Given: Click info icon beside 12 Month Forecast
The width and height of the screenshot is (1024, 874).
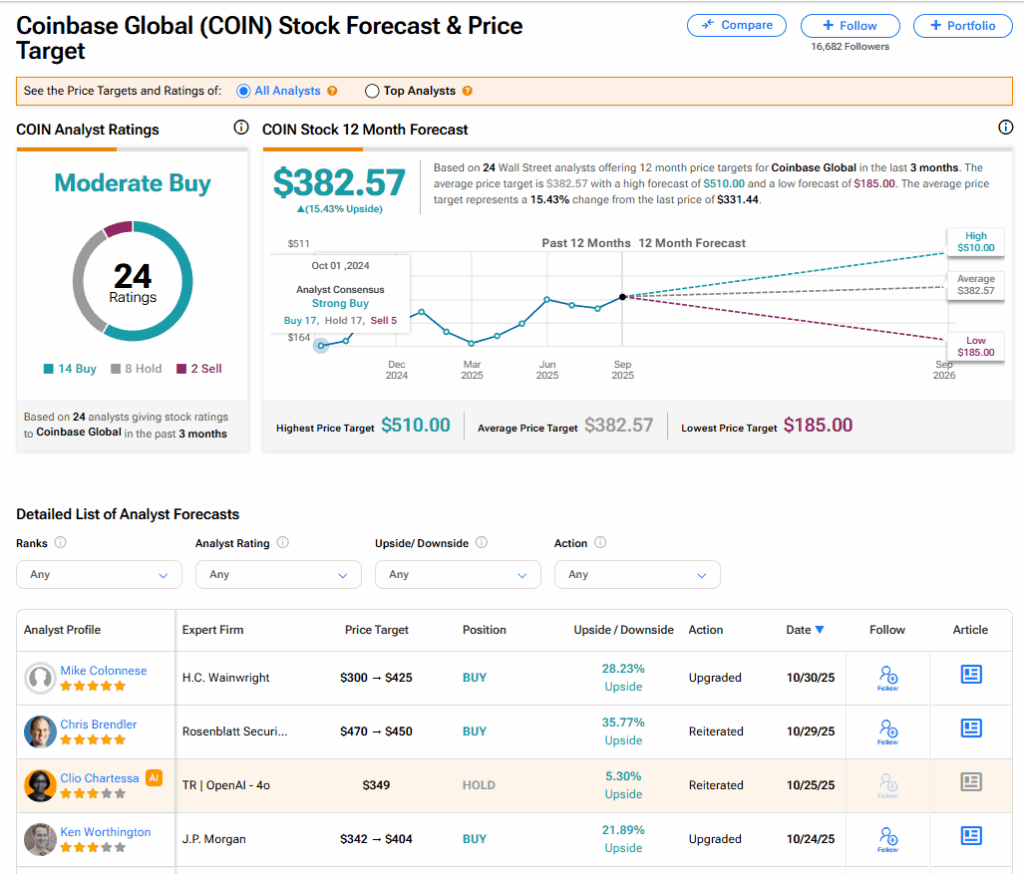Looking at the screenshot, I should pyautogui.click(x=1006, y=128).
